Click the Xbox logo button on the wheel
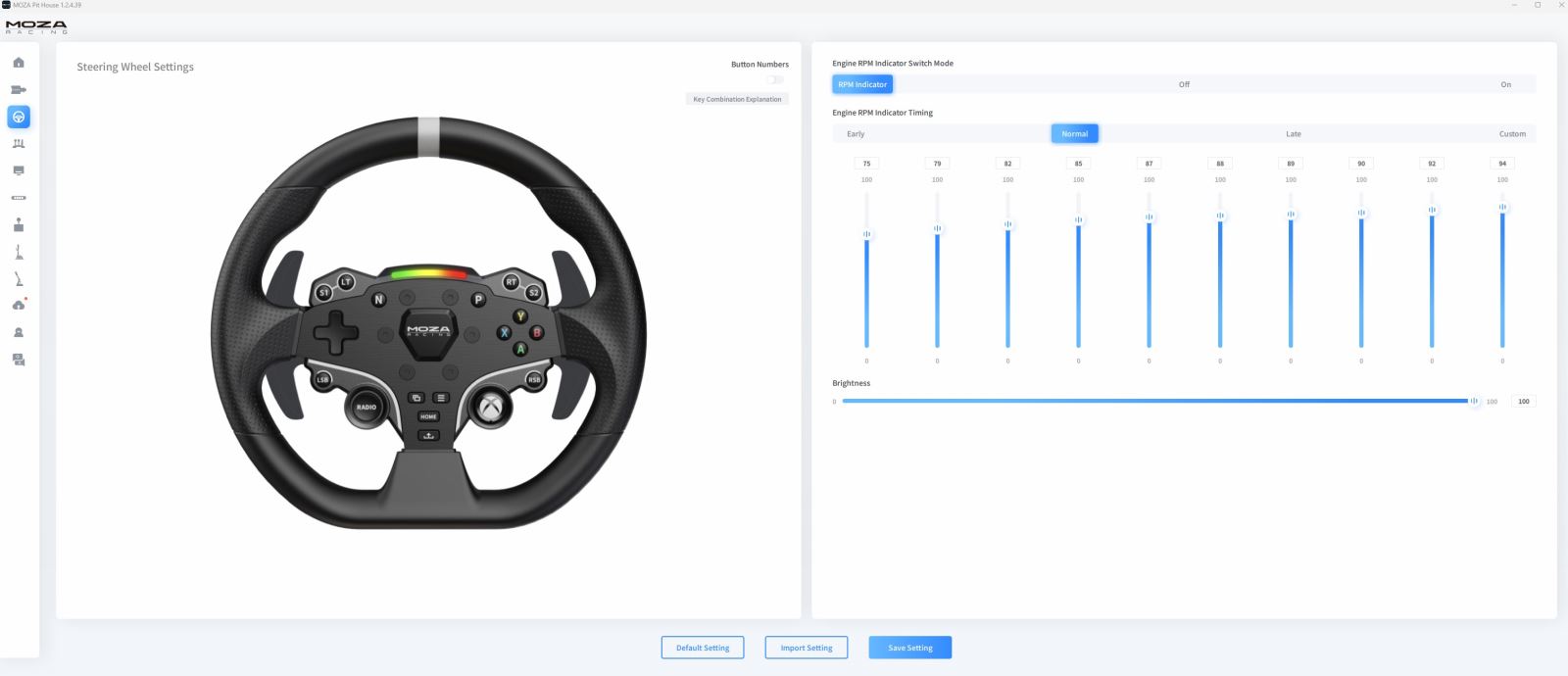The image size is (1568, 676). tap(490, 407)
